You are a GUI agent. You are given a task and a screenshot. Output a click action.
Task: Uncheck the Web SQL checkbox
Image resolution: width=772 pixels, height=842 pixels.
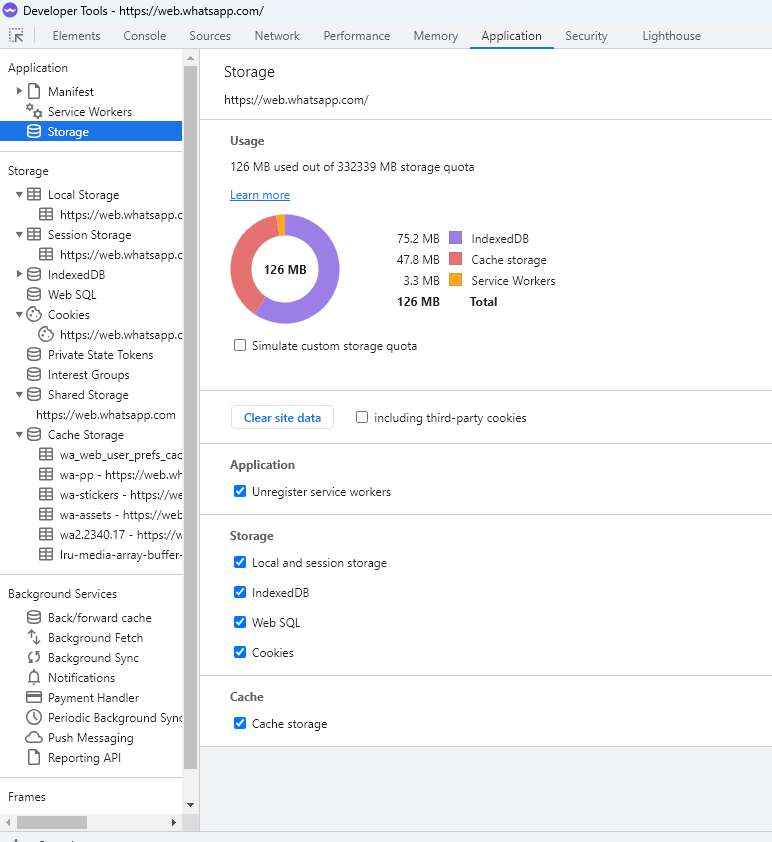point(240,622)
